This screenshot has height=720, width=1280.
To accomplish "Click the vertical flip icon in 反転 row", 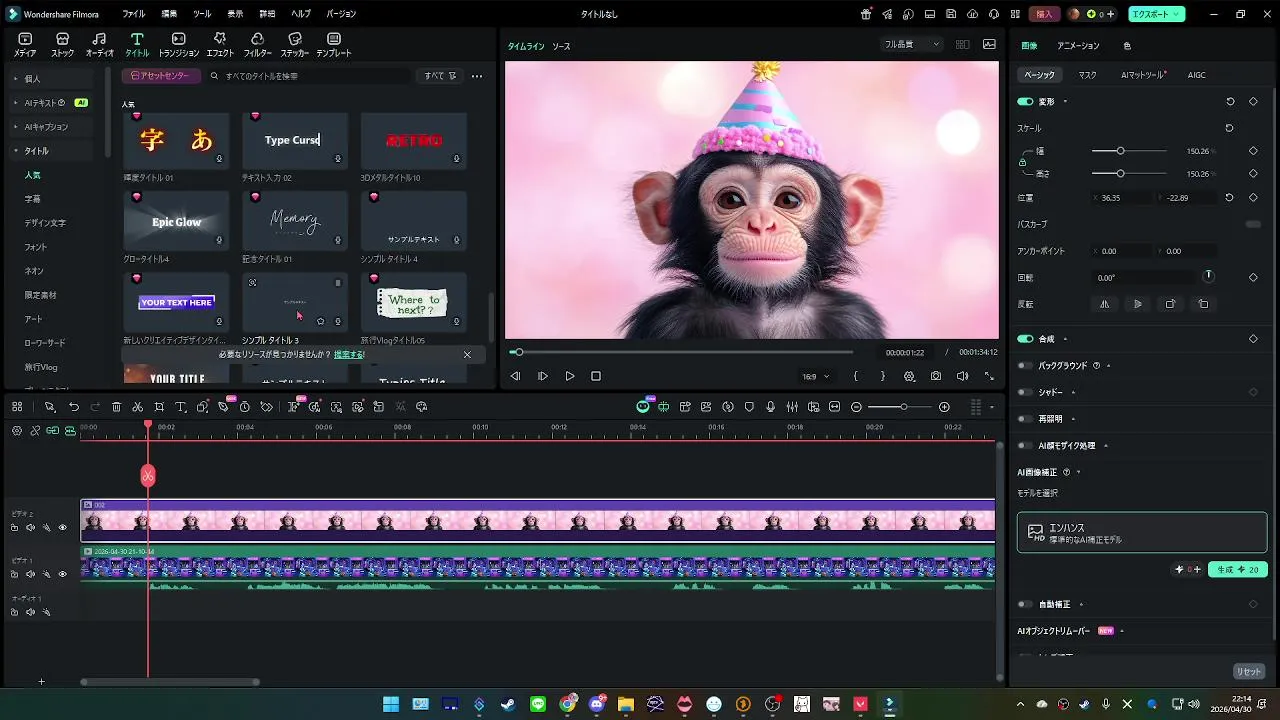I will 1137,304.
